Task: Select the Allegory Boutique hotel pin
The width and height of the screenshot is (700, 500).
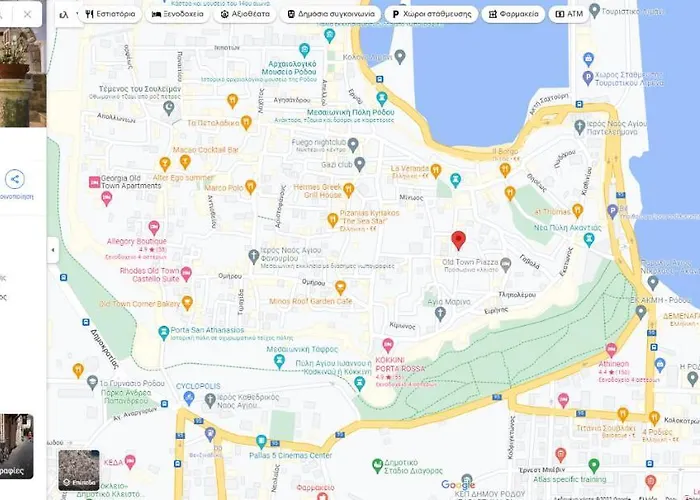Action: click(x=154, y=228)
